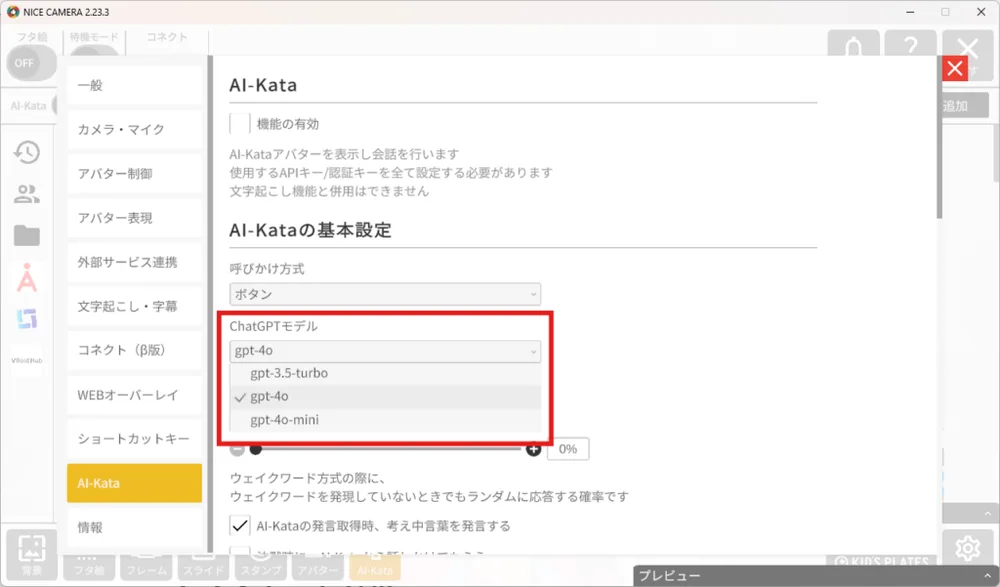Click the background (背景) image icon

click(x=31, y=554)
